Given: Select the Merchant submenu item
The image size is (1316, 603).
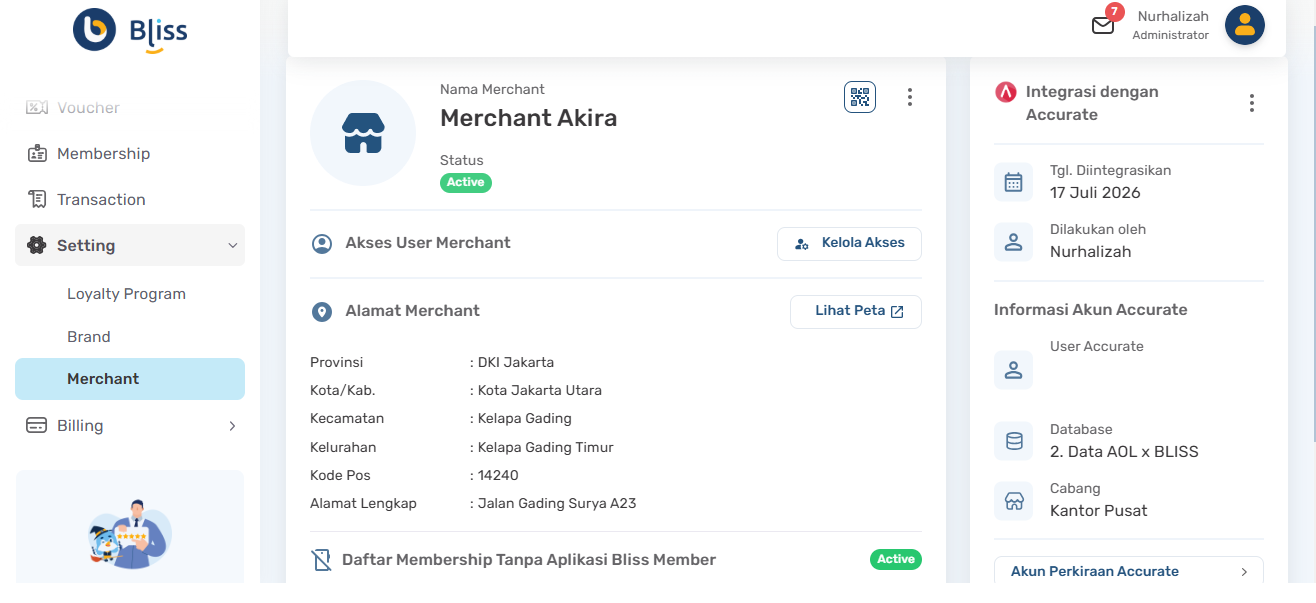Looking at the screenshot, I should 130,379.
